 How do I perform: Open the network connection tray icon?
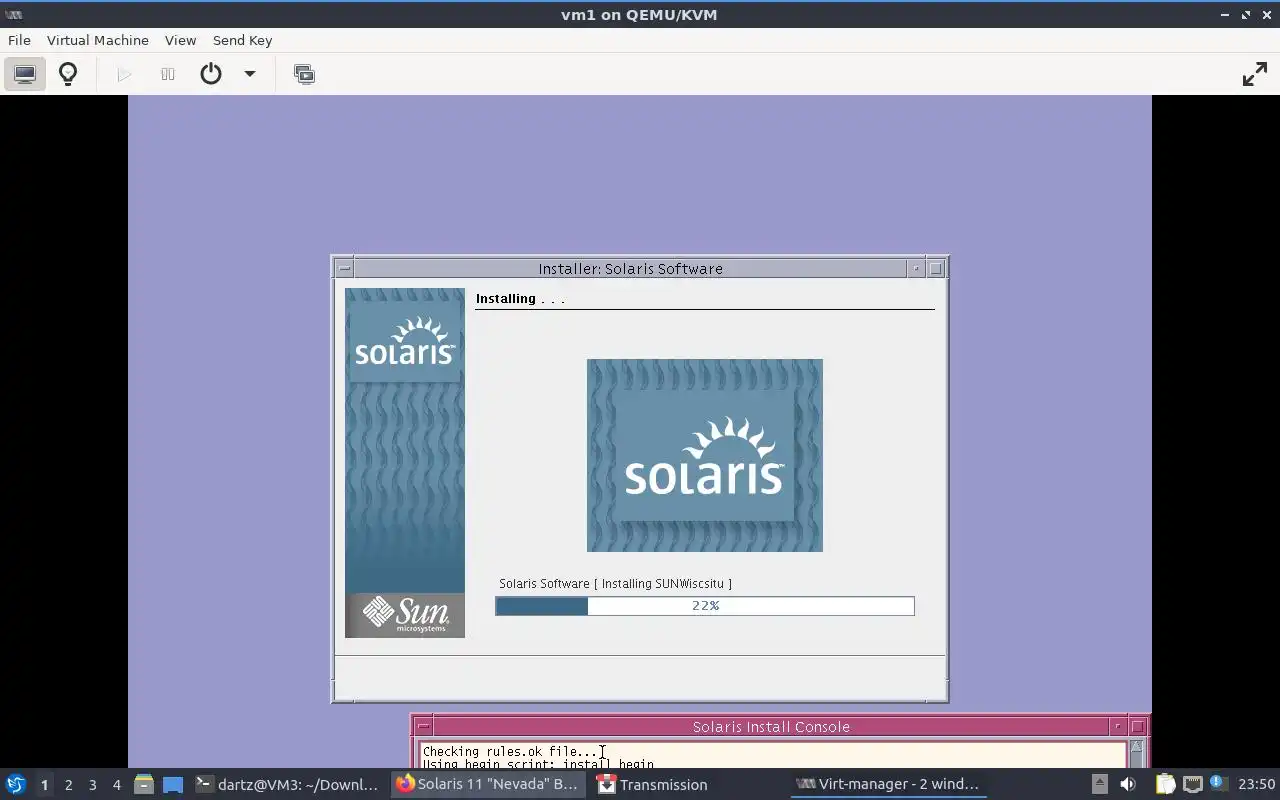pos(1192,784)
